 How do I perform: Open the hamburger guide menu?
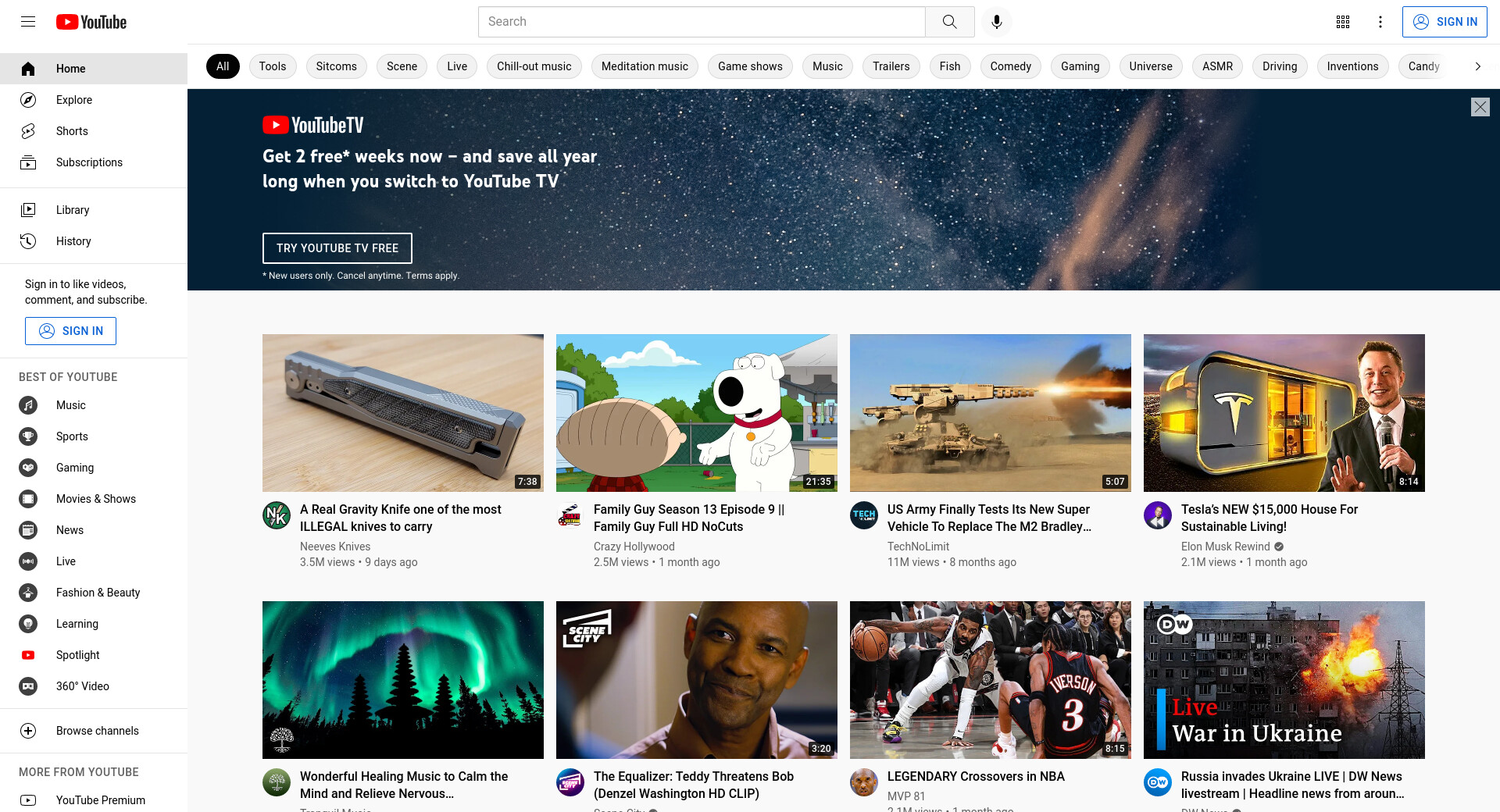[x=28, y=22]
